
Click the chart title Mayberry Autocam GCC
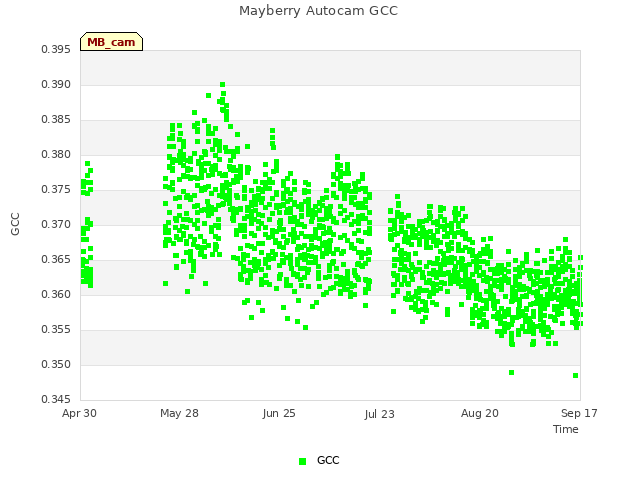click(x=318, y=11)
